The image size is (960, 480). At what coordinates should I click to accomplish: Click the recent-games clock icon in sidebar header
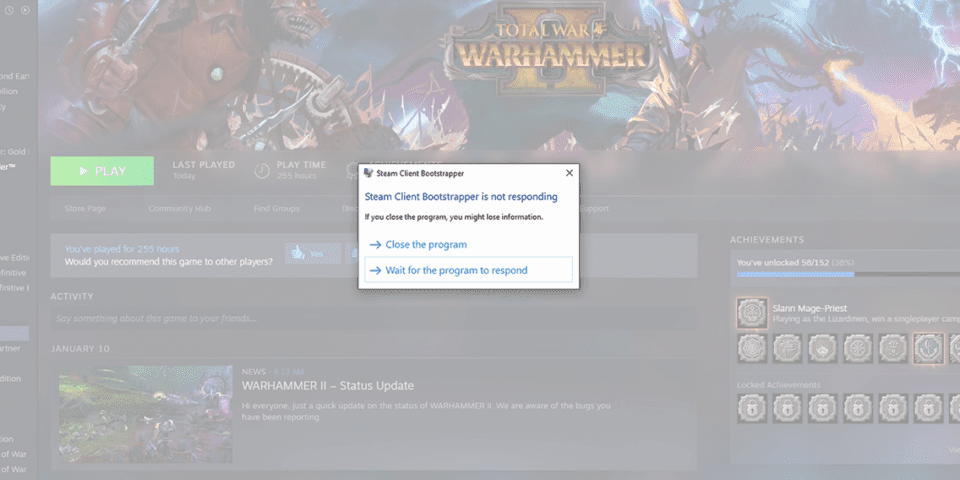(10, 10)
